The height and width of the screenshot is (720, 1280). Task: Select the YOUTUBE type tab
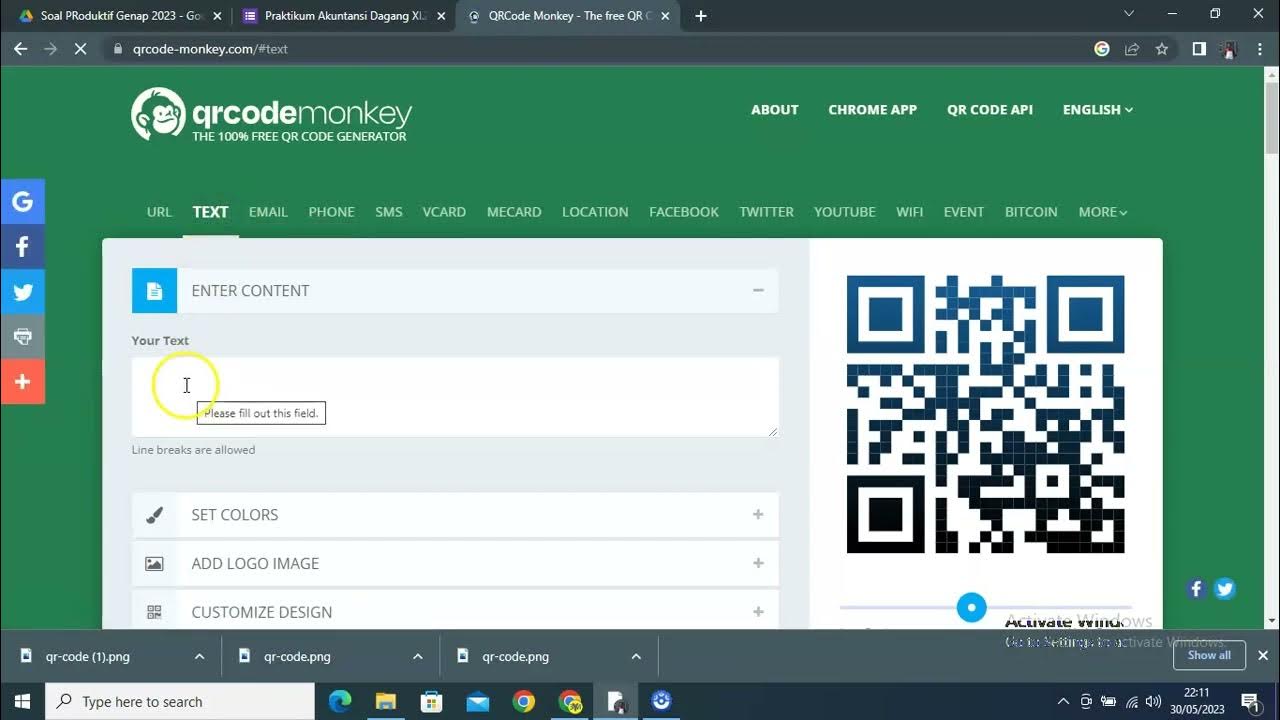click(845, 212)
